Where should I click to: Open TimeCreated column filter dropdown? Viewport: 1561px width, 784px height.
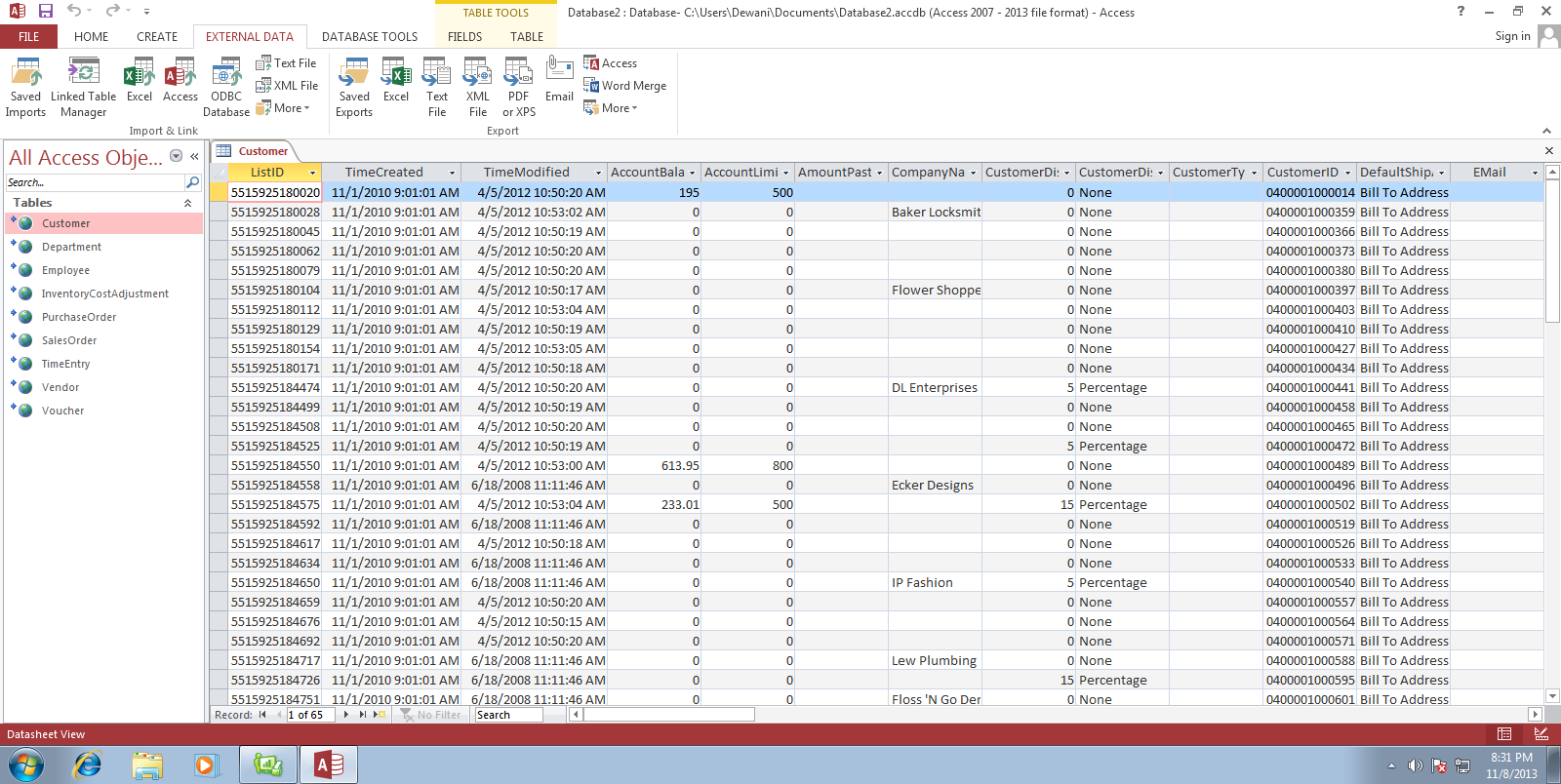(x=452, y=173)
